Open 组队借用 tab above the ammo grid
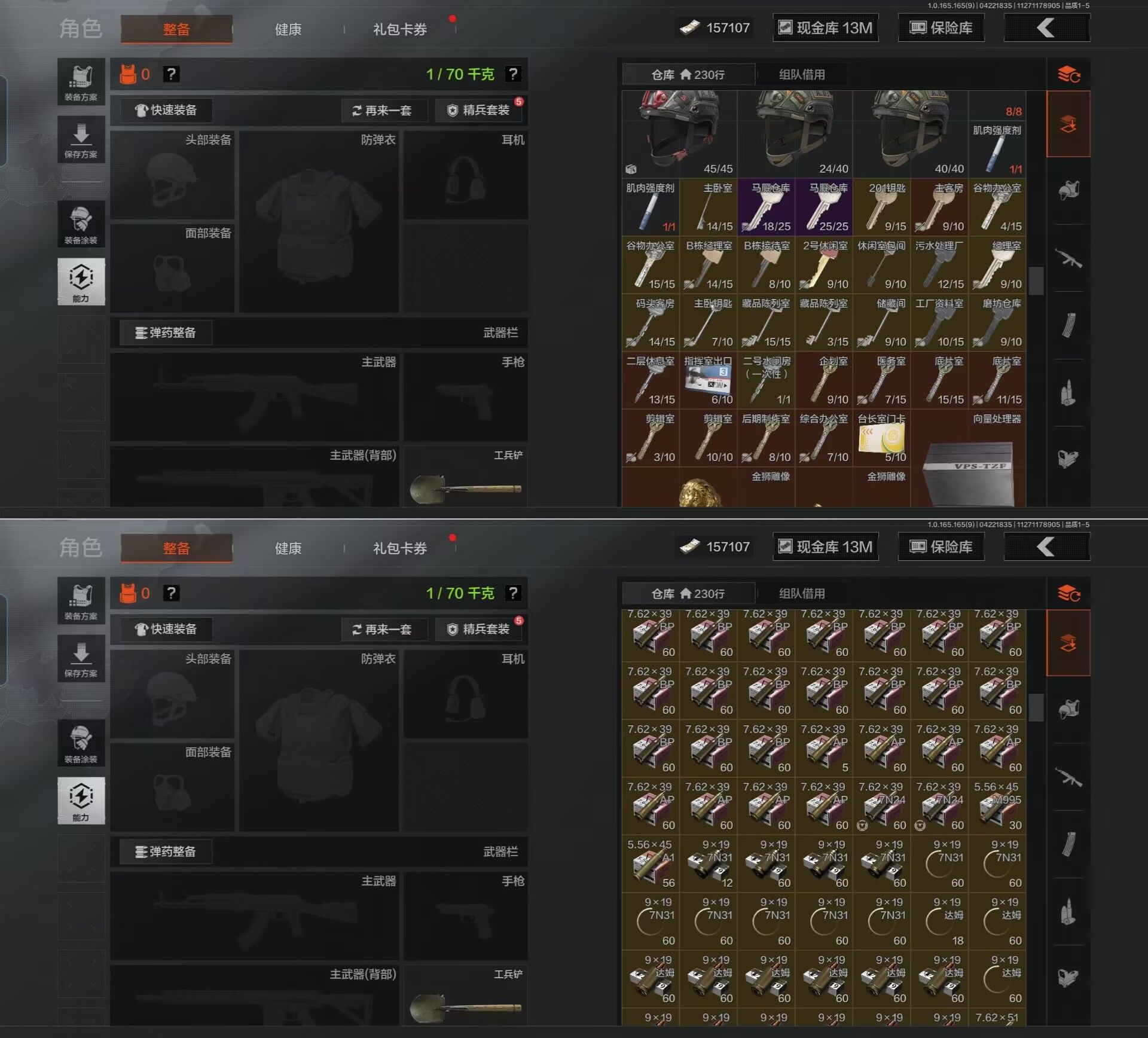This screenshot has height=1038, width=1148. (x=801, y=593)
